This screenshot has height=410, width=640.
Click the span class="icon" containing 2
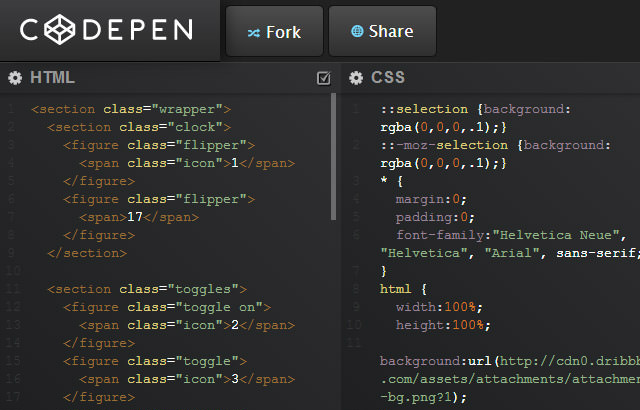(187, 325)
